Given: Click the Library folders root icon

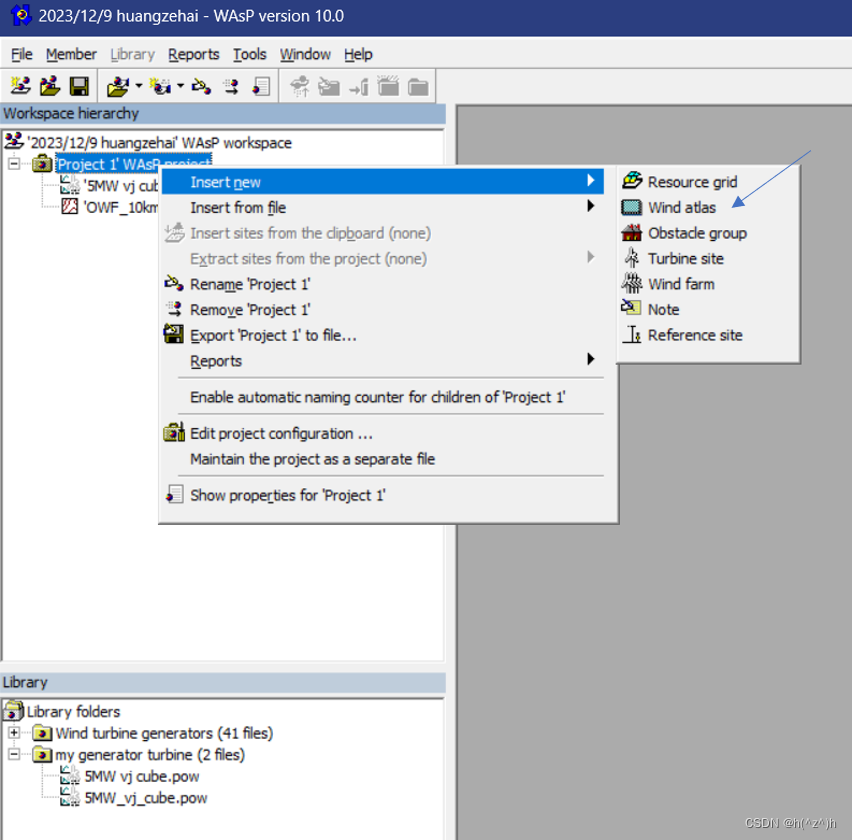Looking at the screenshot, I should [x=14, y=711].
